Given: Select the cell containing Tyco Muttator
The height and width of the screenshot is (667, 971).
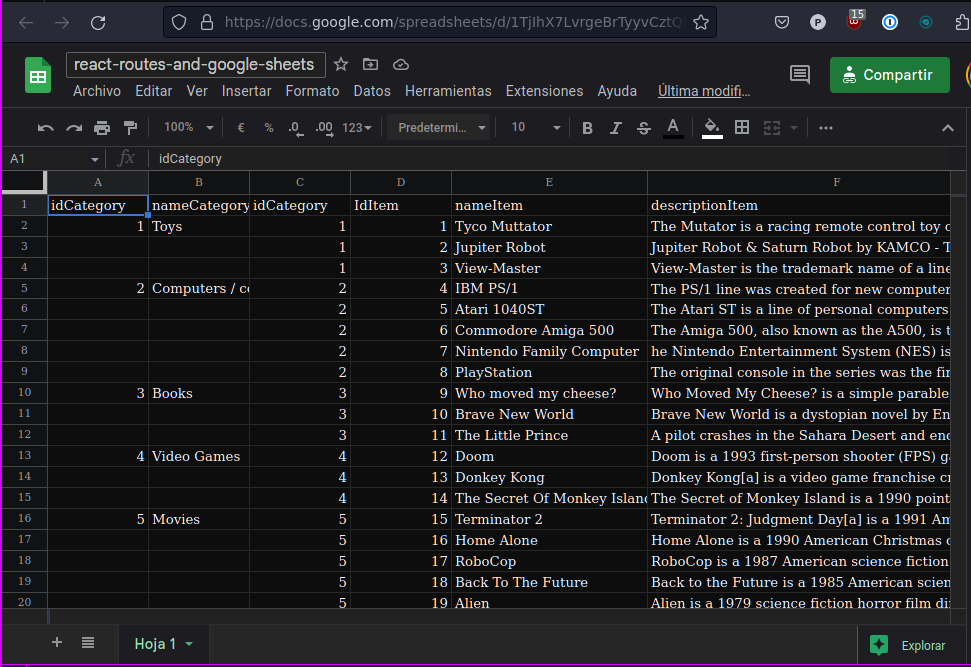Looking at the screenshot, I should 549,226.
